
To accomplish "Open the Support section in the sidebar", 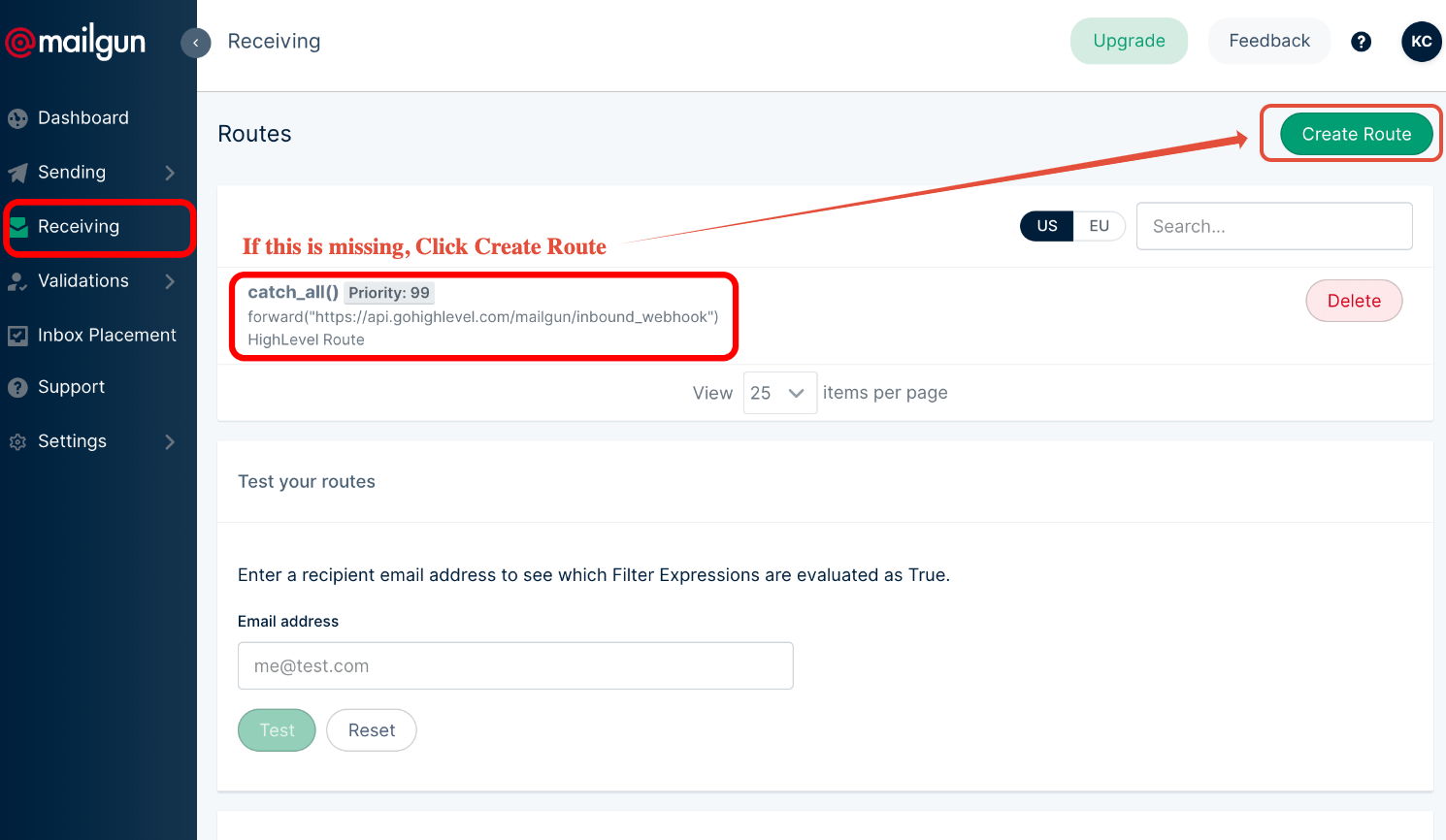I will 71,386.
